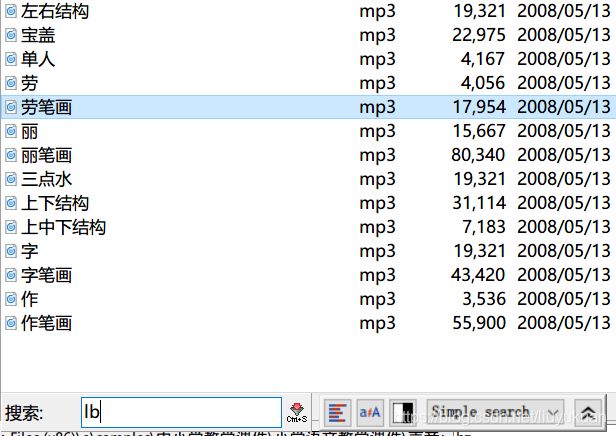The image size is (616, 436).
Task: Click the file icon beside the 字 row
Action: coord(11,251)
